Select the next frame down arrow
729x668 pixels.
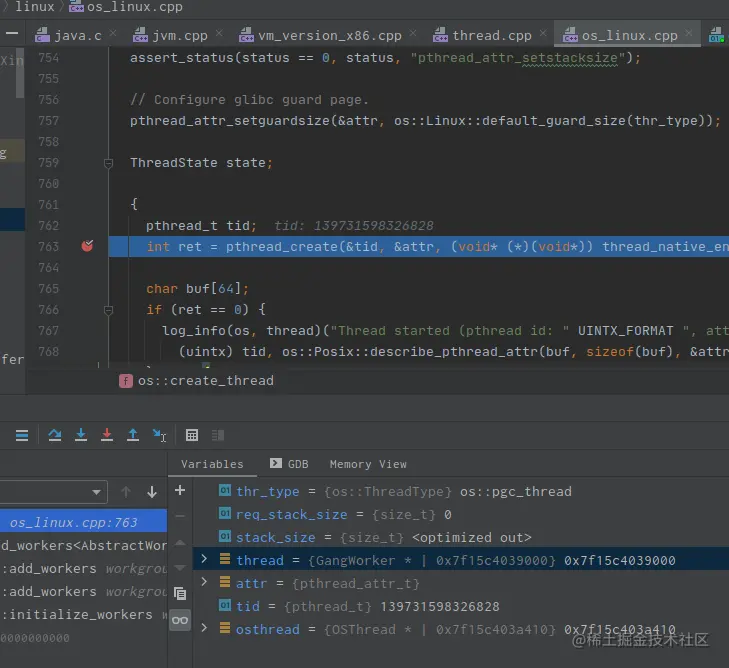(x=152, y=492)
